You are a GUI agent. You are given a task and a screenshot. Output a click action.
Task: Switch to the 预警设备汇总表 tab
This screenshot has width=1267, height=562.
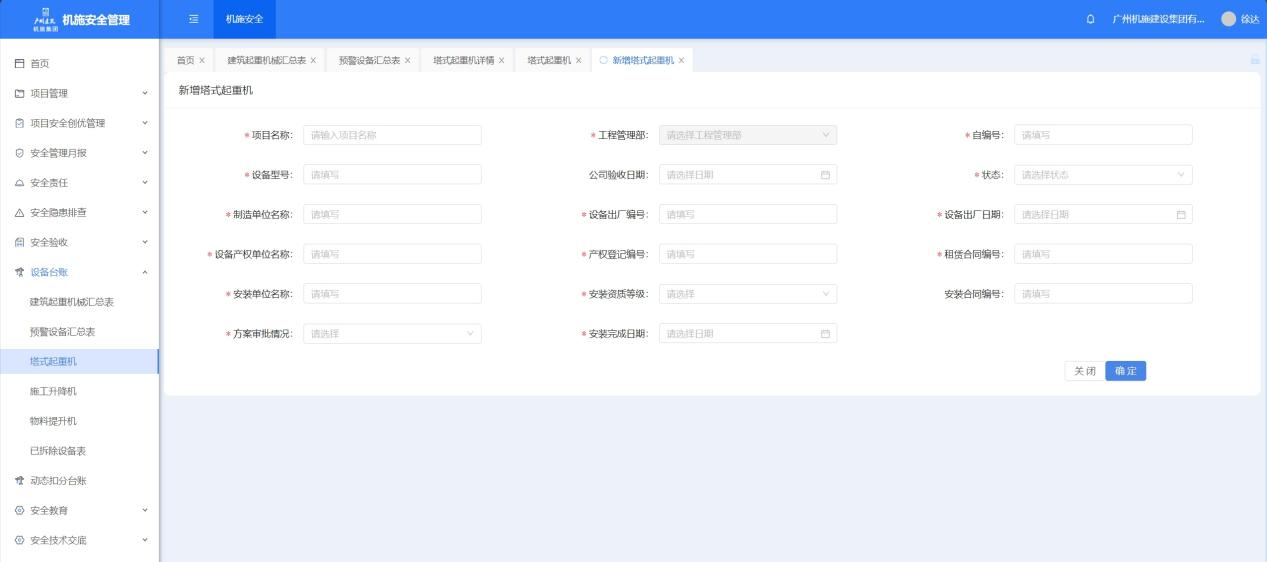pos(369,60)
